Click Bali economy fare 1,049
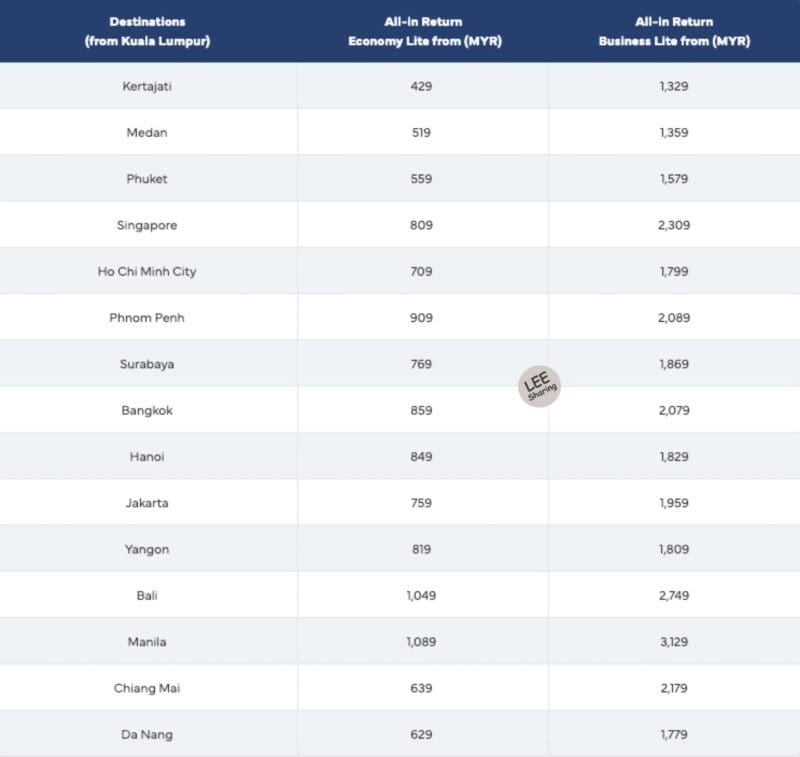The width and height of the screenshot is (800, 757). point(421,595)
